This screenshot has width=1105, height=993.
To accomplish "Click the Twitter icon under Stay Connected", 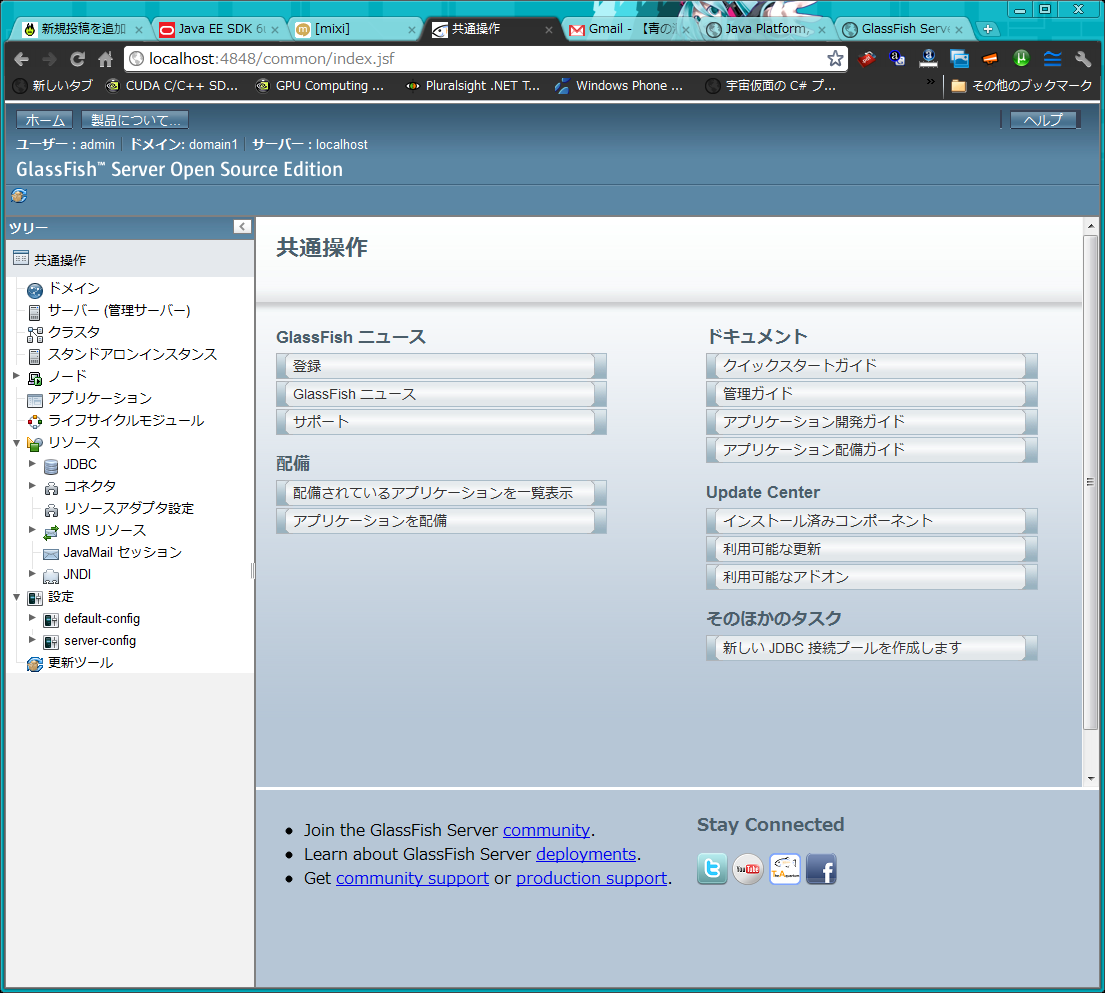I will pyautogui.click(x=712, y=869).
